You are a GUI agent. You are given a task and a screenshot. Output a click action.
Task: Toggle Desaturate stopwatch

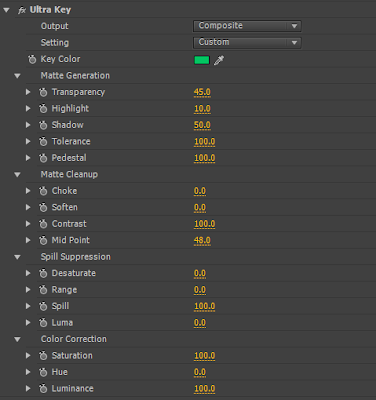point(43,274)
